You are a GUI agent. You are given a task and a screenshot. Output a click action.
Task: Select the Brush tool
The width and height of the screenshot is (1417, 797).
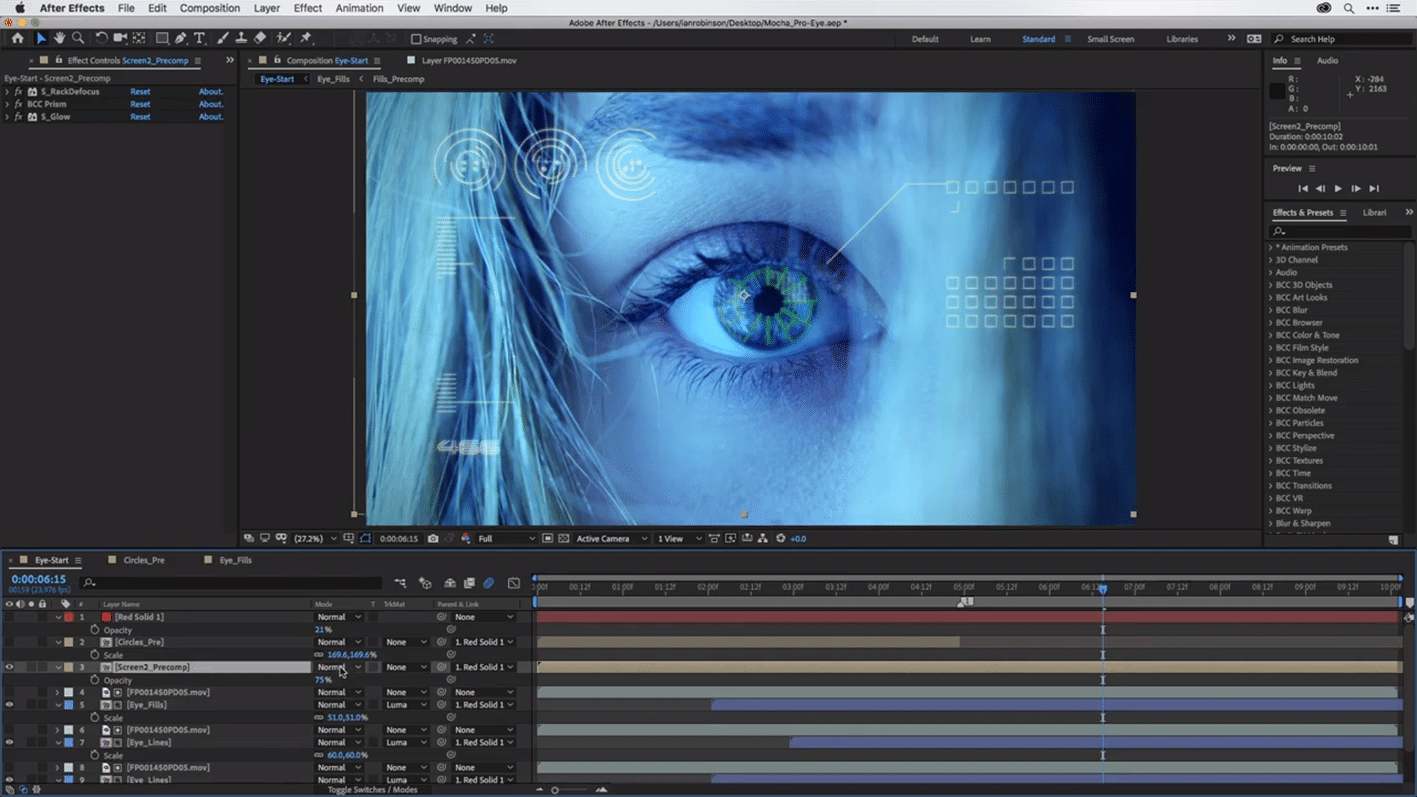(223, 38)
